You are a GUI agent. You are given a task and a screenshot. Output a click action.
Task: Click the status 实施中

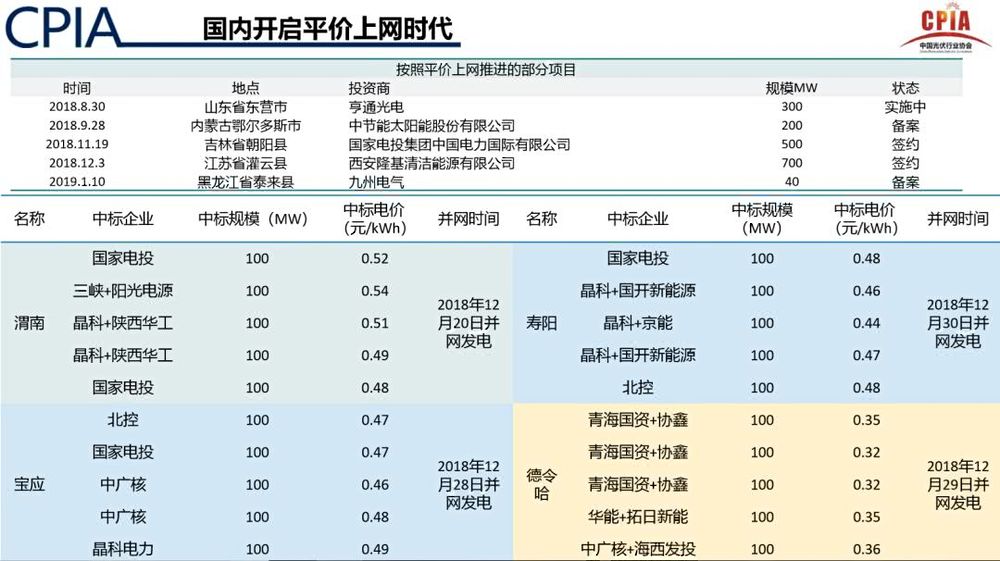coord(905,107)
